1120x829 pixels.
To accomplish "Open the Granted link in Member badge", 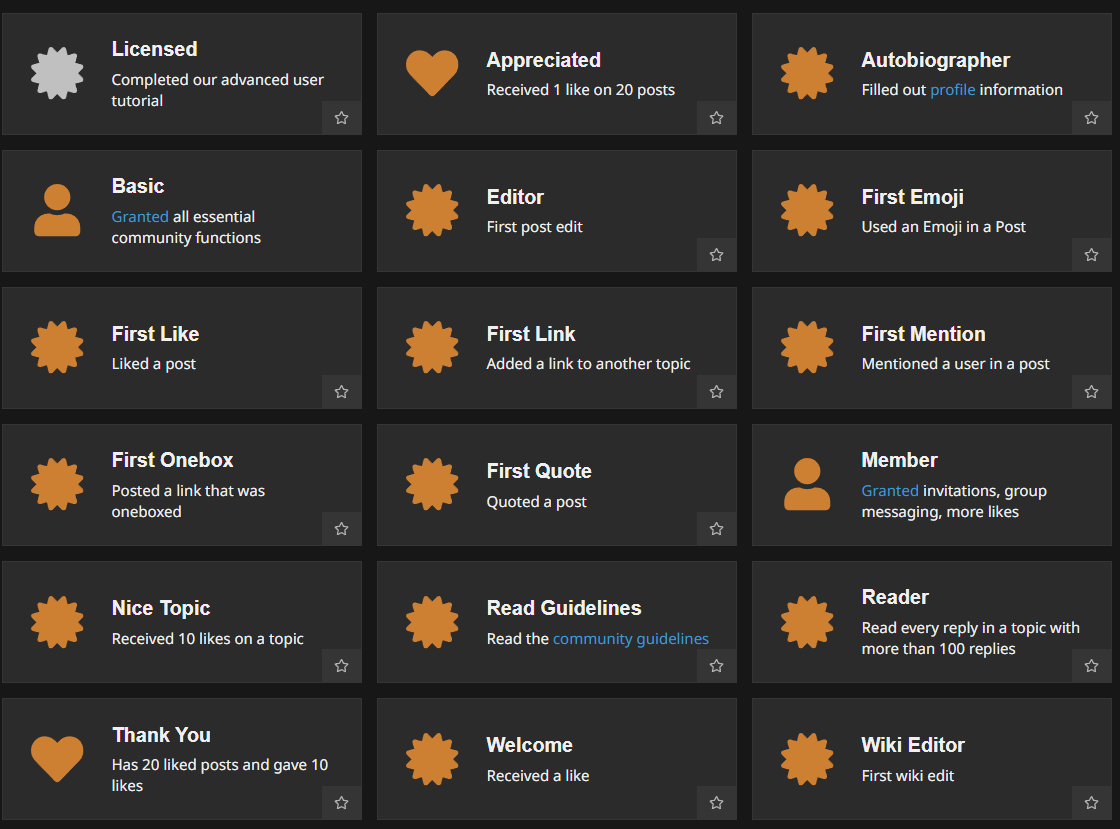I will [x=890, y=491].
